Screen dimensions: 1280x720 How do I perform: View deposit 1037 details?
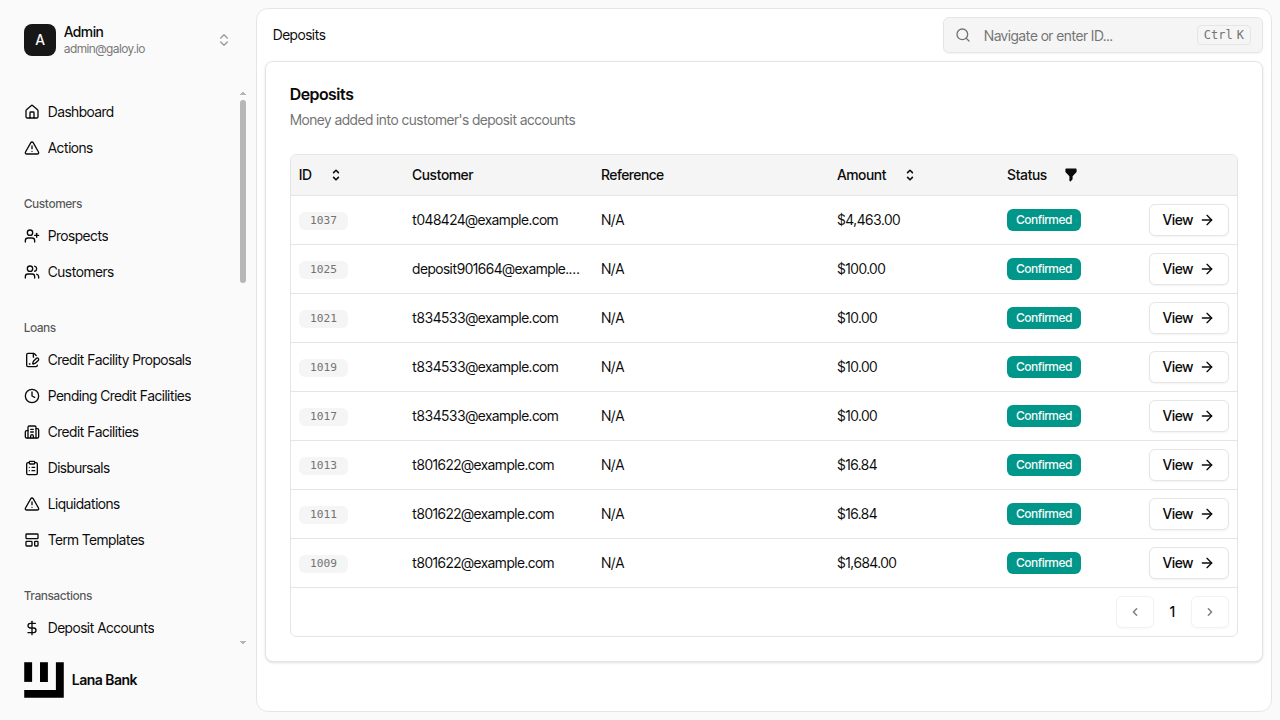coord(1188,220)
